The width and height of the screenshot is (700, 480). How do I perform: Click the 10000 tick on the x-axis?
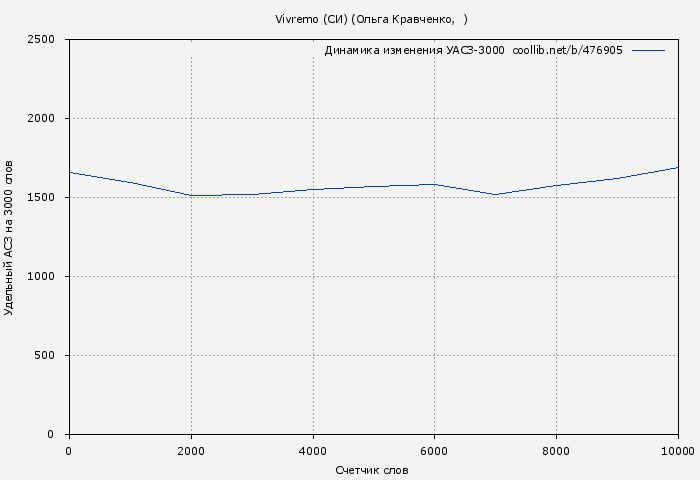point(677,451)
